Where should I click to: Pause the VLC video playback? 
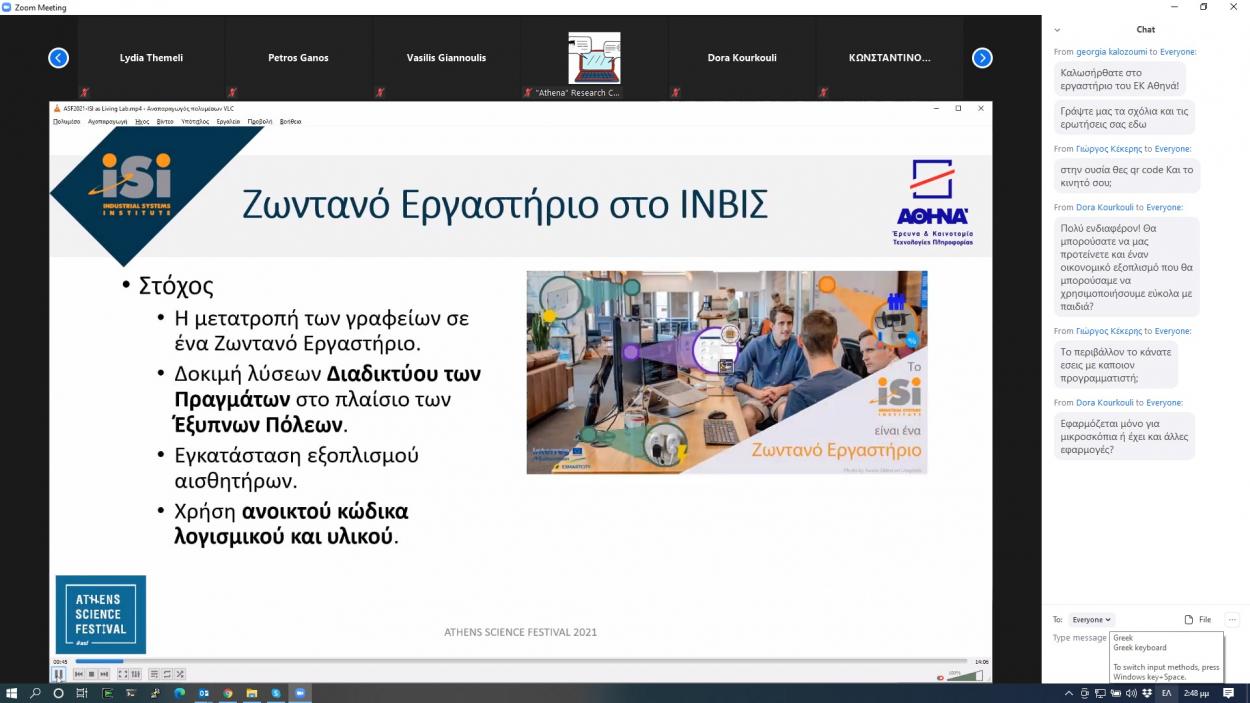pos(59,674)
